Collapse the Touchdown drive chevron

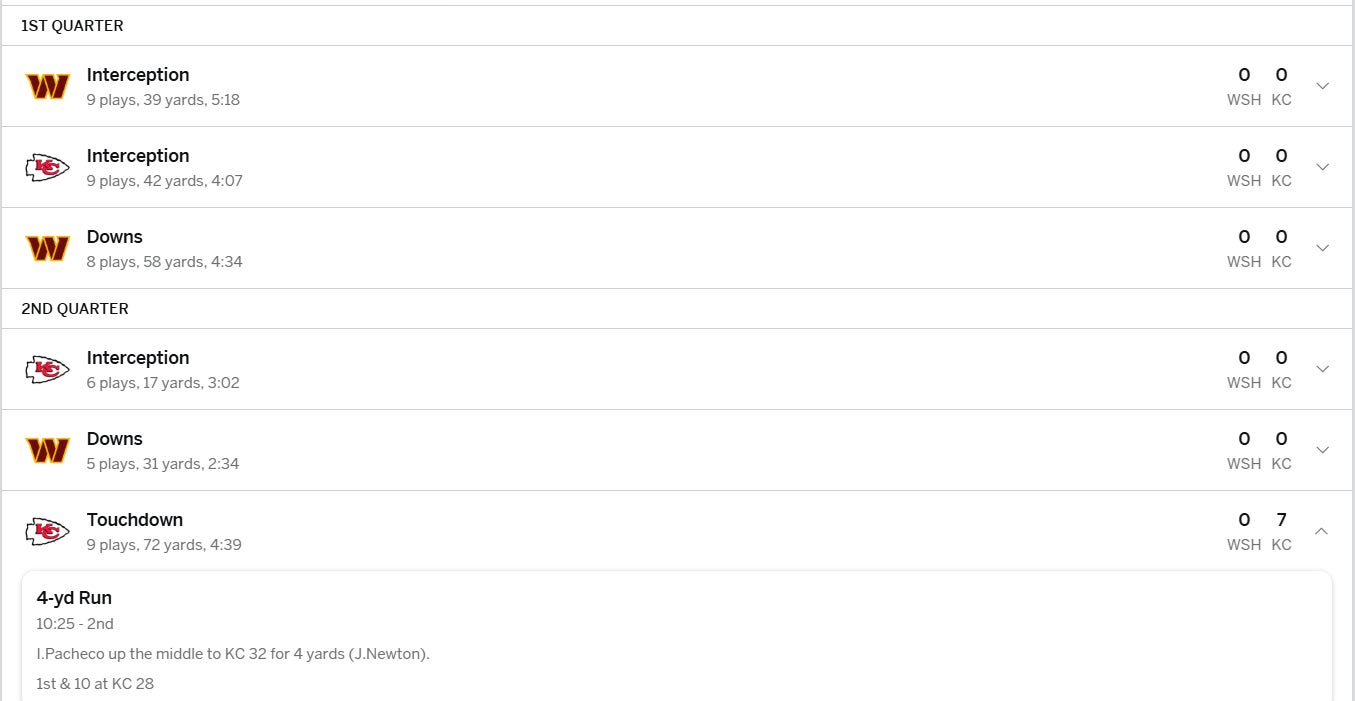pyautogui.click(x=1322, y=532)
